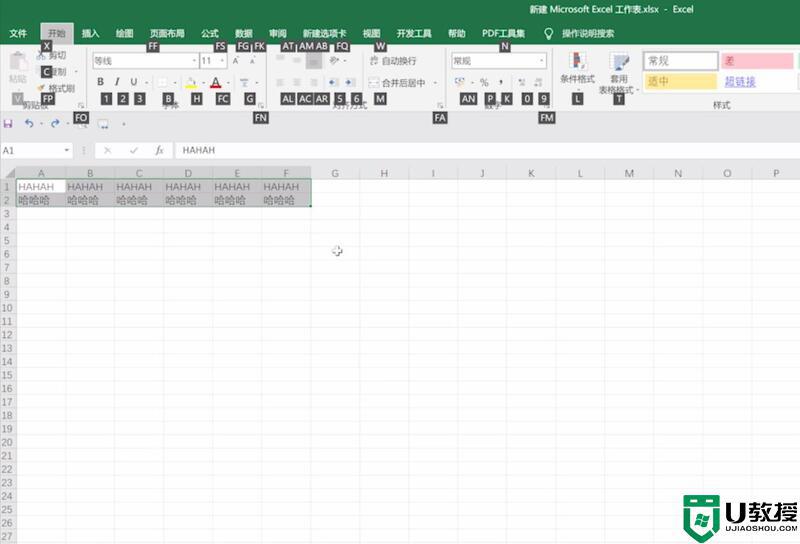Apply the 超链接 hyperlink cell style
Screen dimensions: 800x544
pyautogui.click(x=740, y=82)
